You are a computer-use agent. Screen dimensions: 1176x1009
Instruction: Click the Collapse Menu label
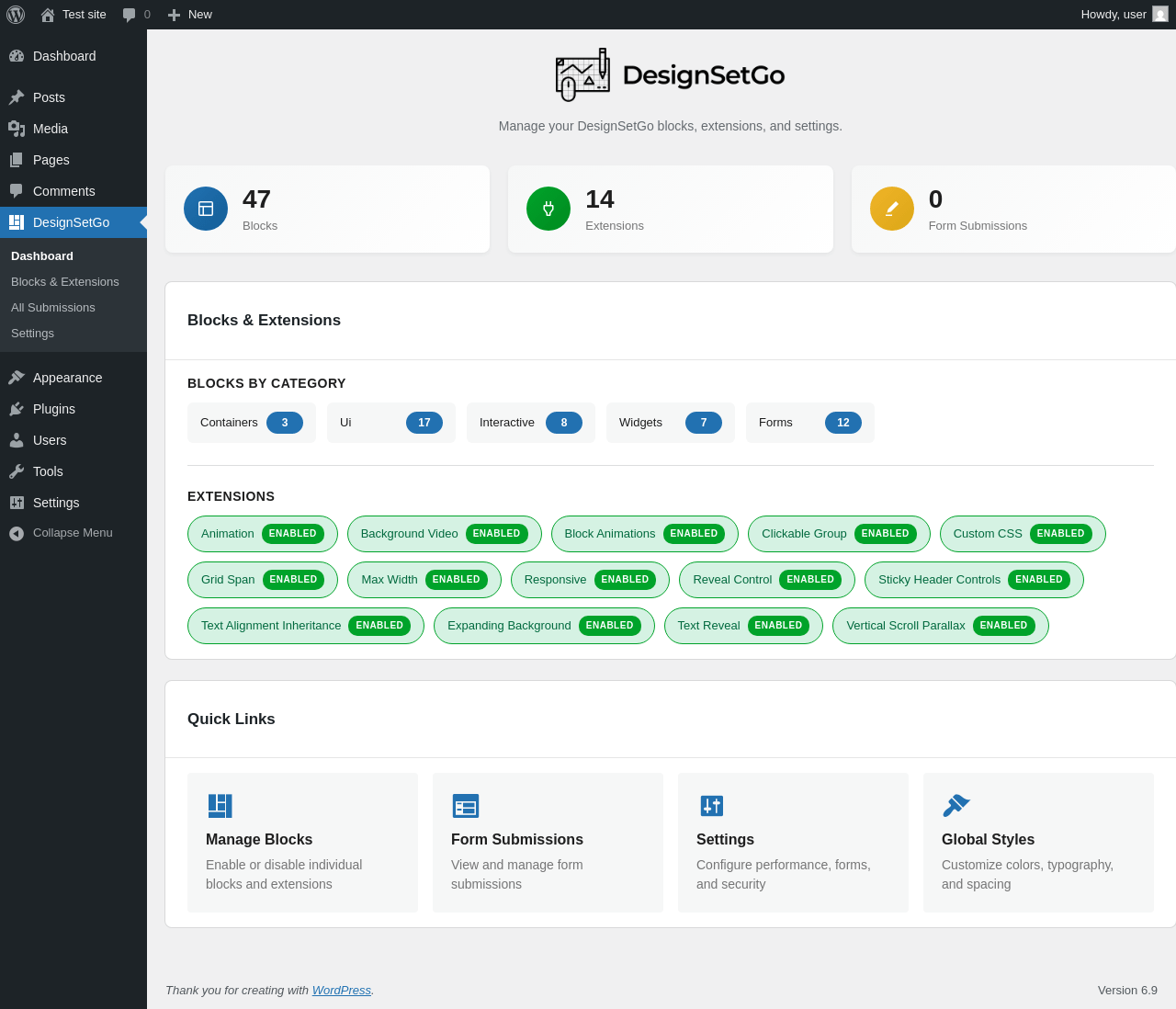(73, 533)
